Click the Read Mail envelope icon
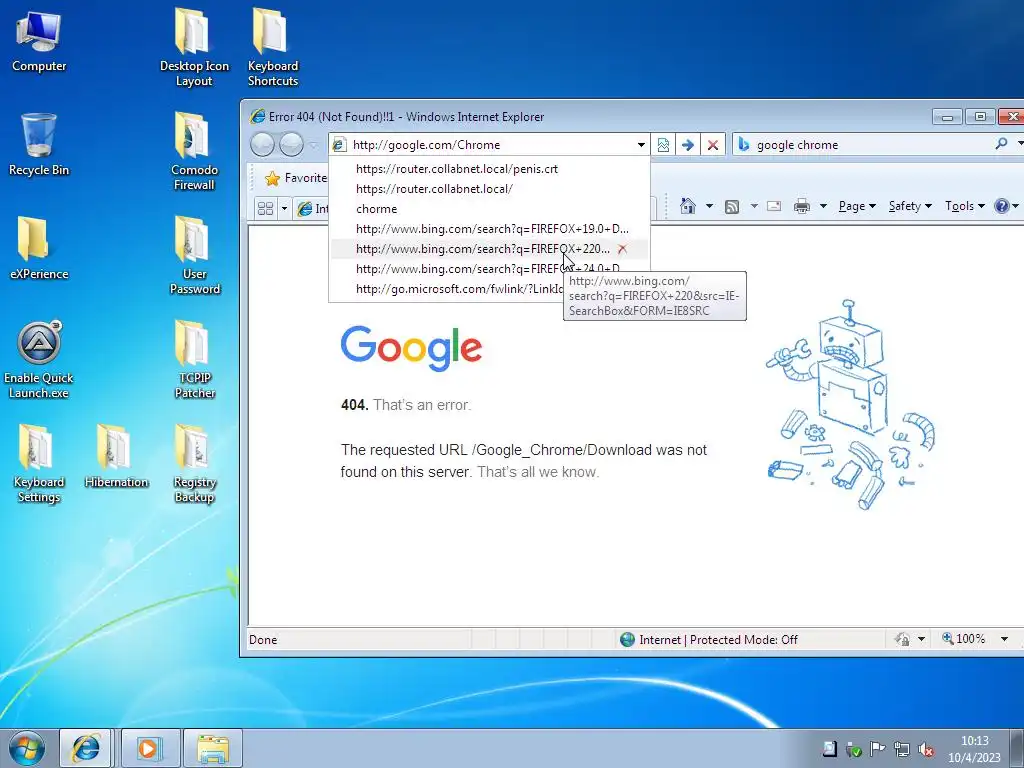This screenshot has width=1024, height=768. (774, 206)
